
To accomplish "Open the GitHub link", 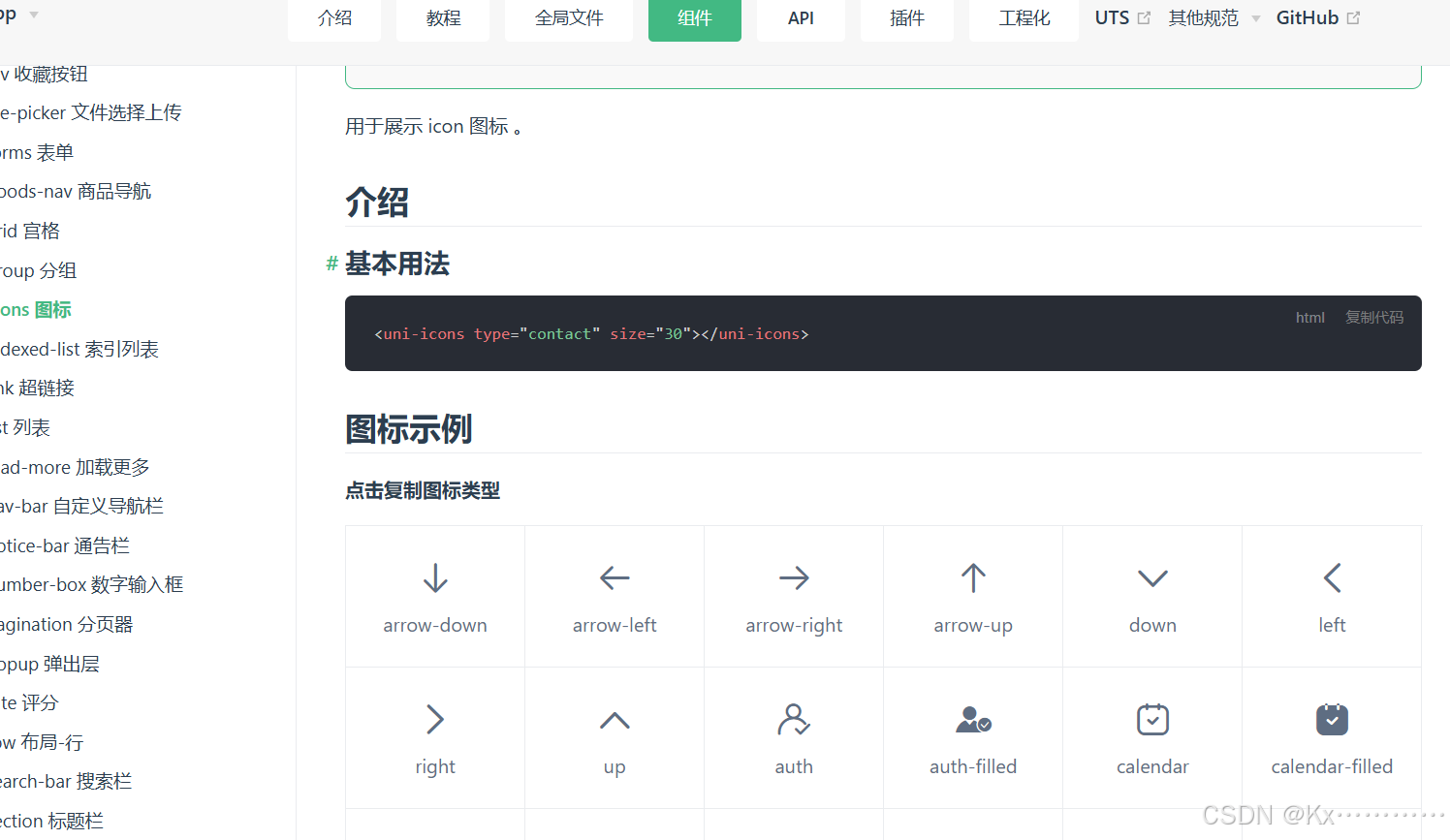I will point(1318,17).
